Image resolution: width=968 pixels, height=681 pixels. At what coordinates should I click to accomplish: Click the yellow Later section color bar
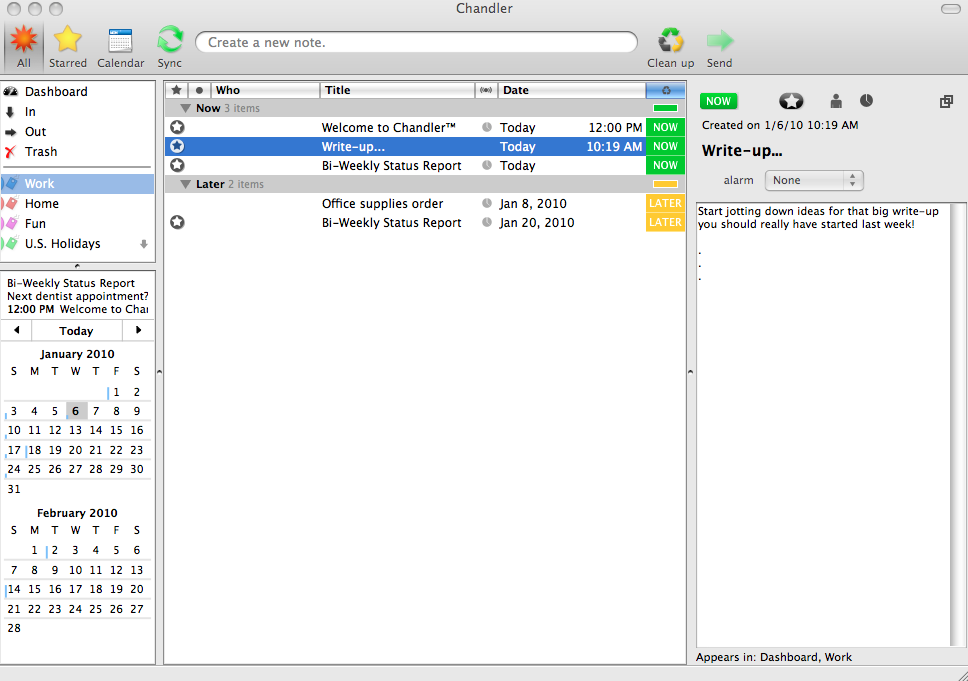point(666,184)
